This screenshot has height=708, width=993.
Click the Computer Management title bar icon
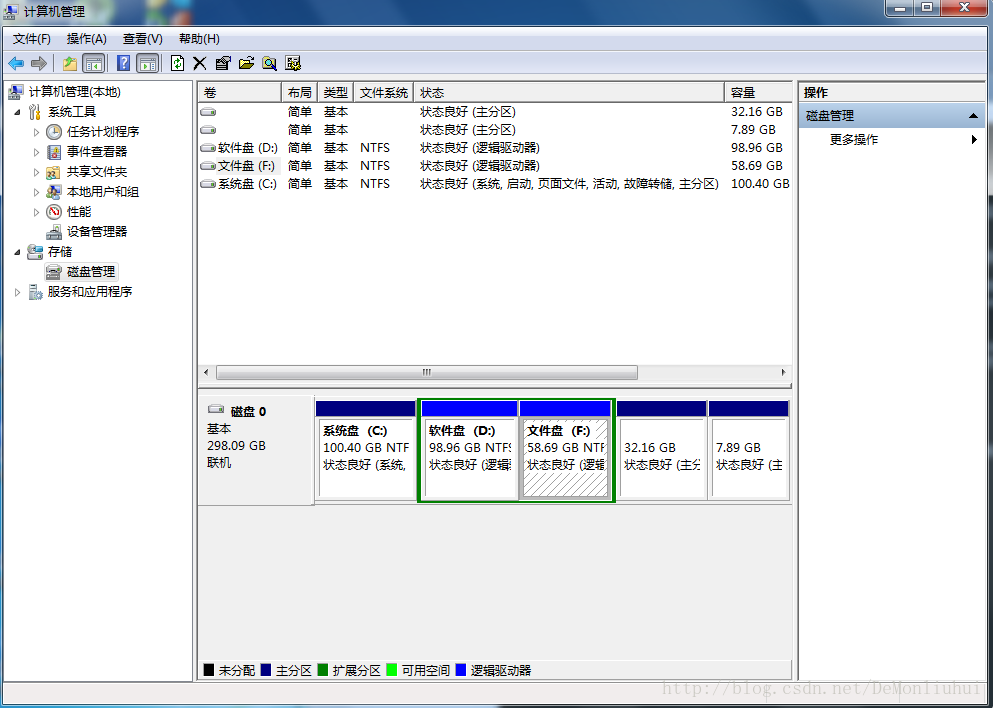pyautogui.click(x=11, y=11)
